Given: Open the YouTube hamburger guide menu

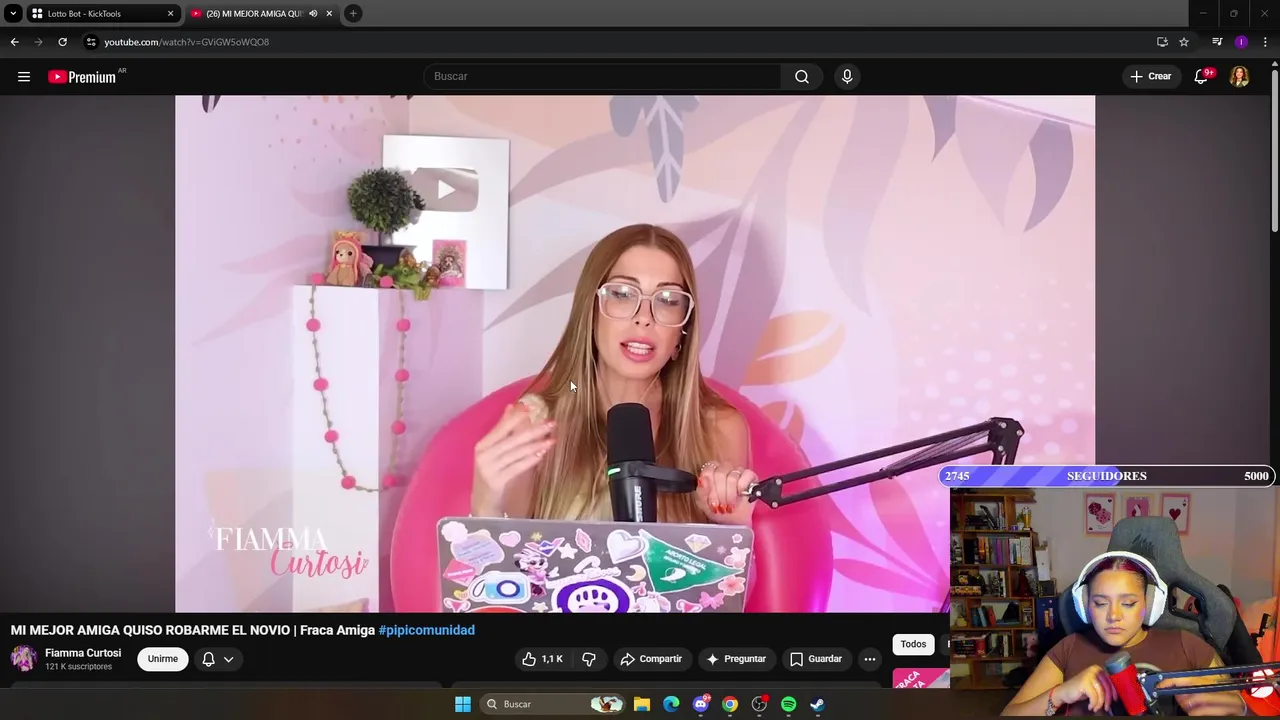Looking at the screenshot, I should (24, 76).
